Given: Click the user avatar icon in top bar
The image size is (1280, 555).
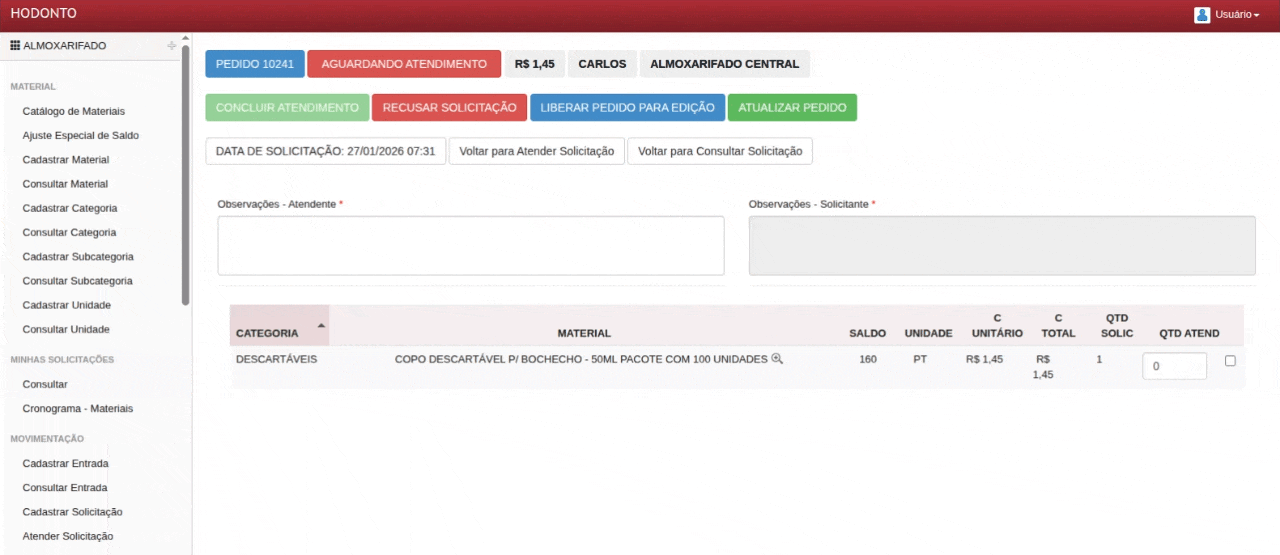Looking at the screenshot, I should point(1202,15).
